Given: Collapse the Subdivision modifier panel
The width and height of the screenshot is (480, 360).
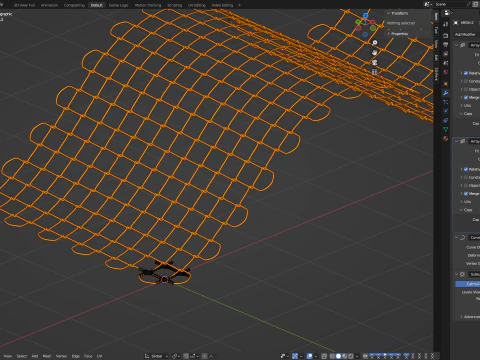Looking at the screenshot, I should 457,274.
